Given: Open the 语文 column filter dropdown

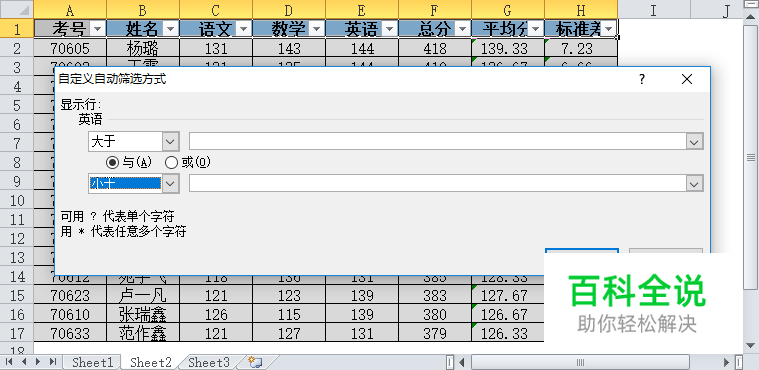Looking at the screenshot, I should pyautogui.click(x=243, y=29).
